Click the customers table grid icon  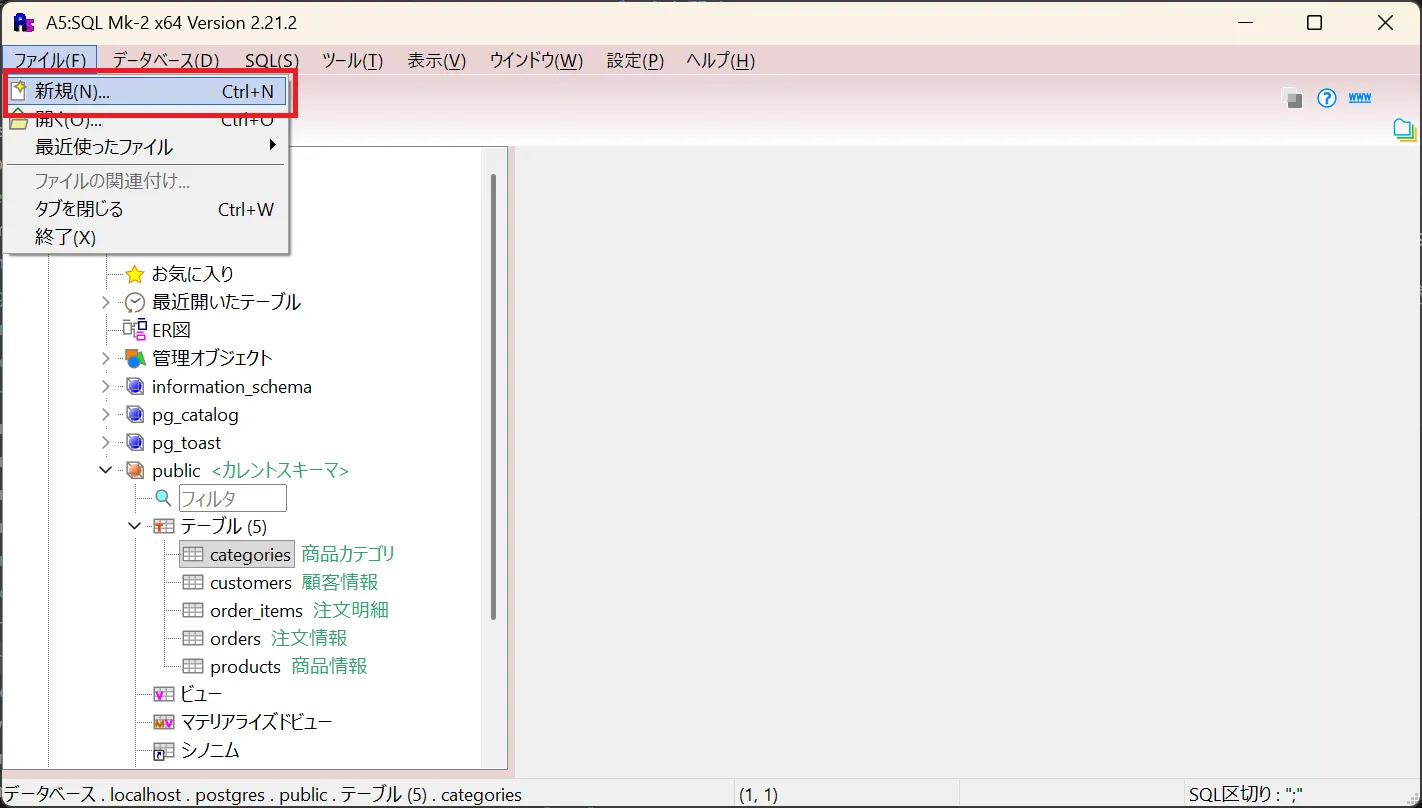[193, 582]
